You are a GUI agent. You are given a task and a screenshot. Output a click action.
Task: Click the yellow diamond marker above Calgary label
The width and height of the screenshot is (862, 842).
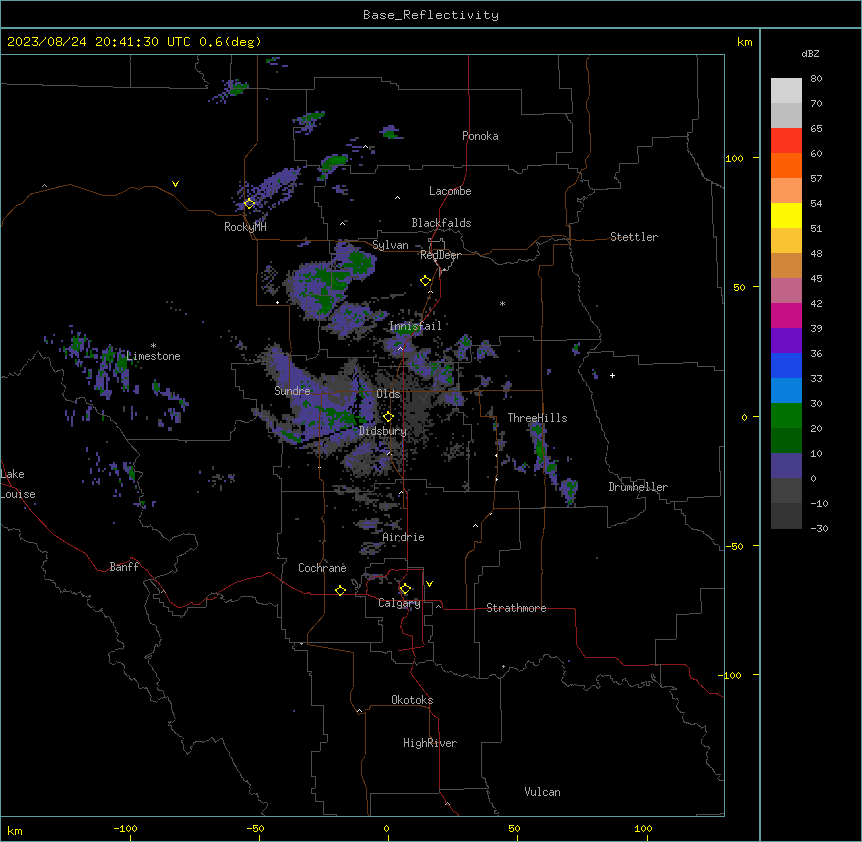click(405, 589)
